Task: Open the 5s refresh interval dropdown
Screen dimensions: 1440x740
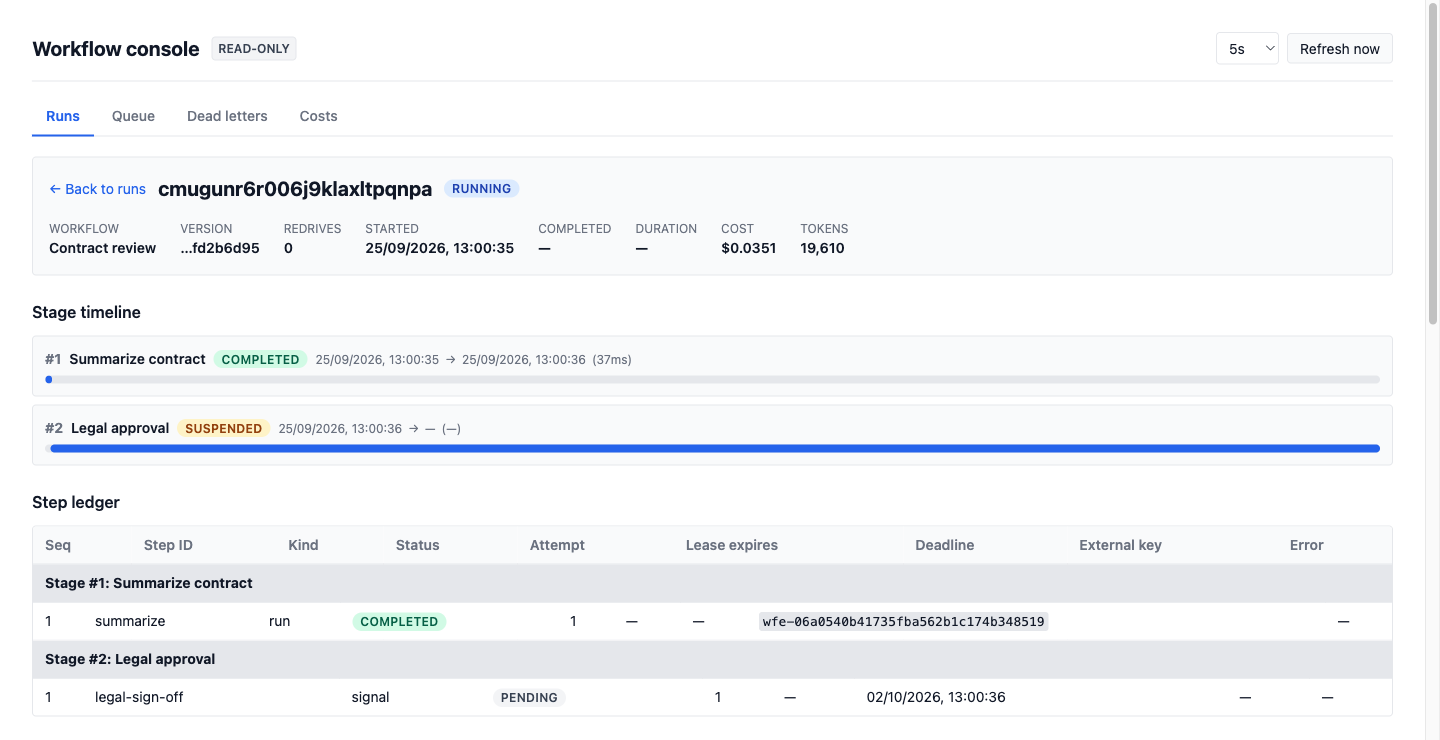Action: tap(1247, 48)
